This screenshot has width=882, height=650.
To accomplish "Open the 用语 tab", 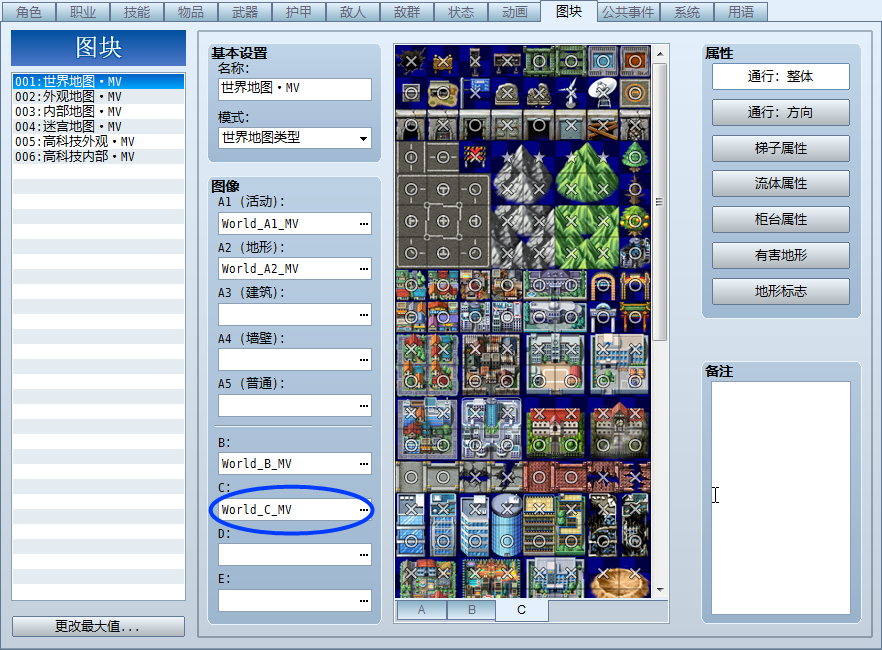I will tap(741, 12).
